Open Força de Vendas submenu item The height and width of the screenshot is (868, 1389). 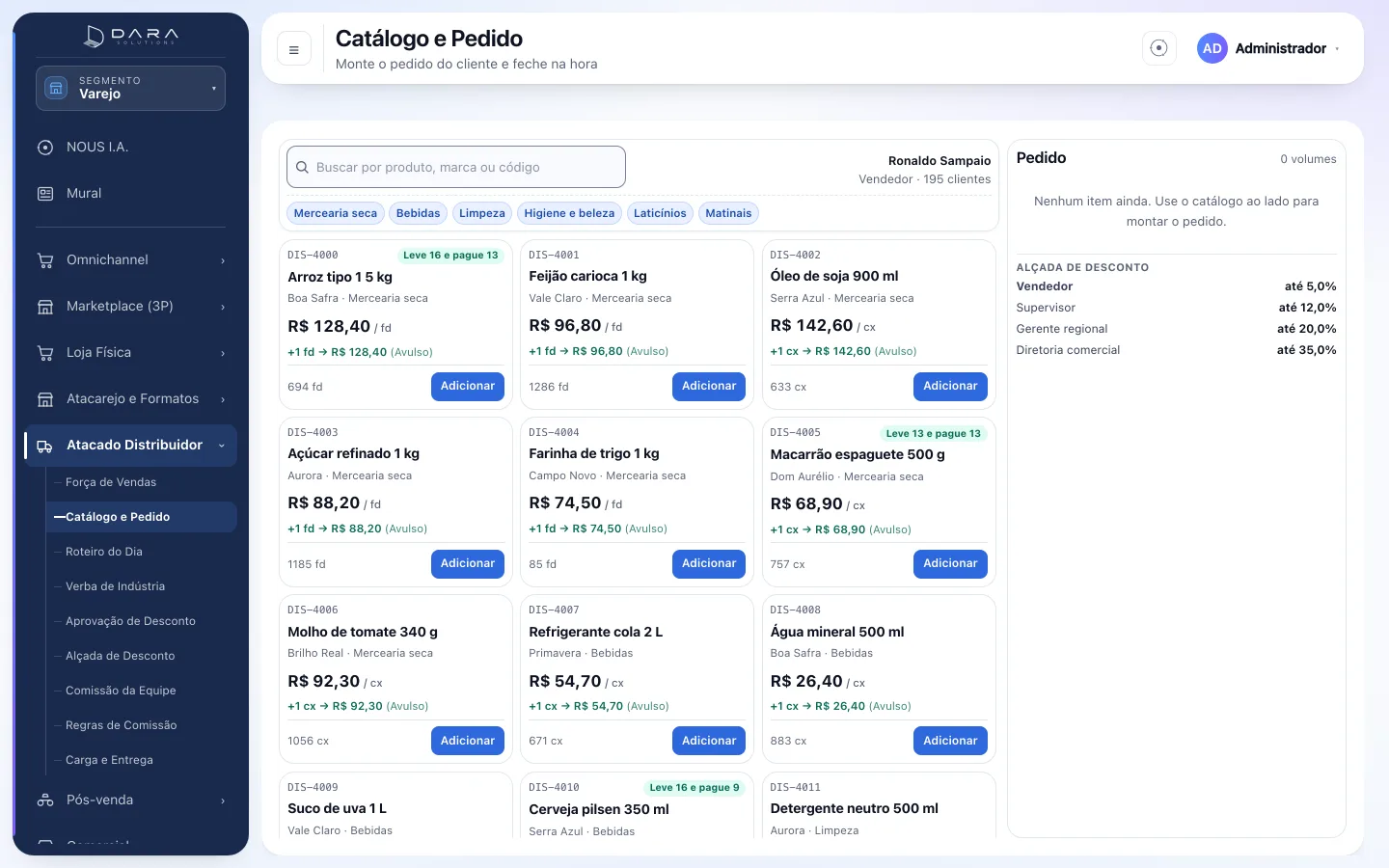(111, 482)
